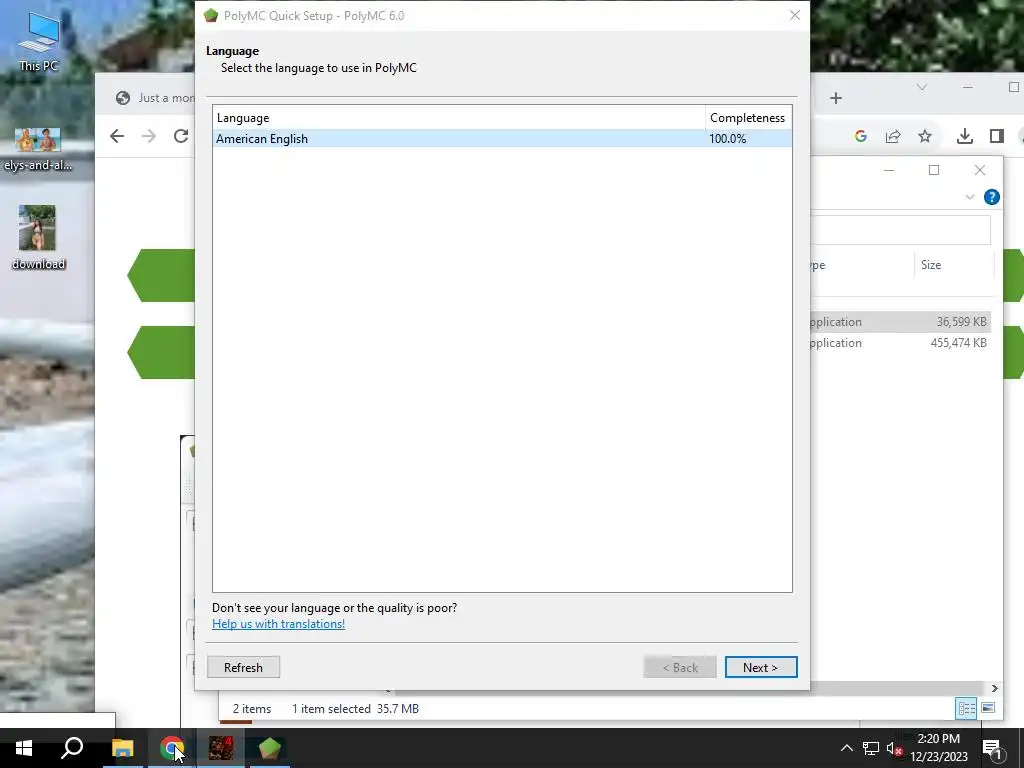The width and height of the screenshot is (1024, 768).
Task: Share this page from Chrome toolbar
Action: click(893, 136)
